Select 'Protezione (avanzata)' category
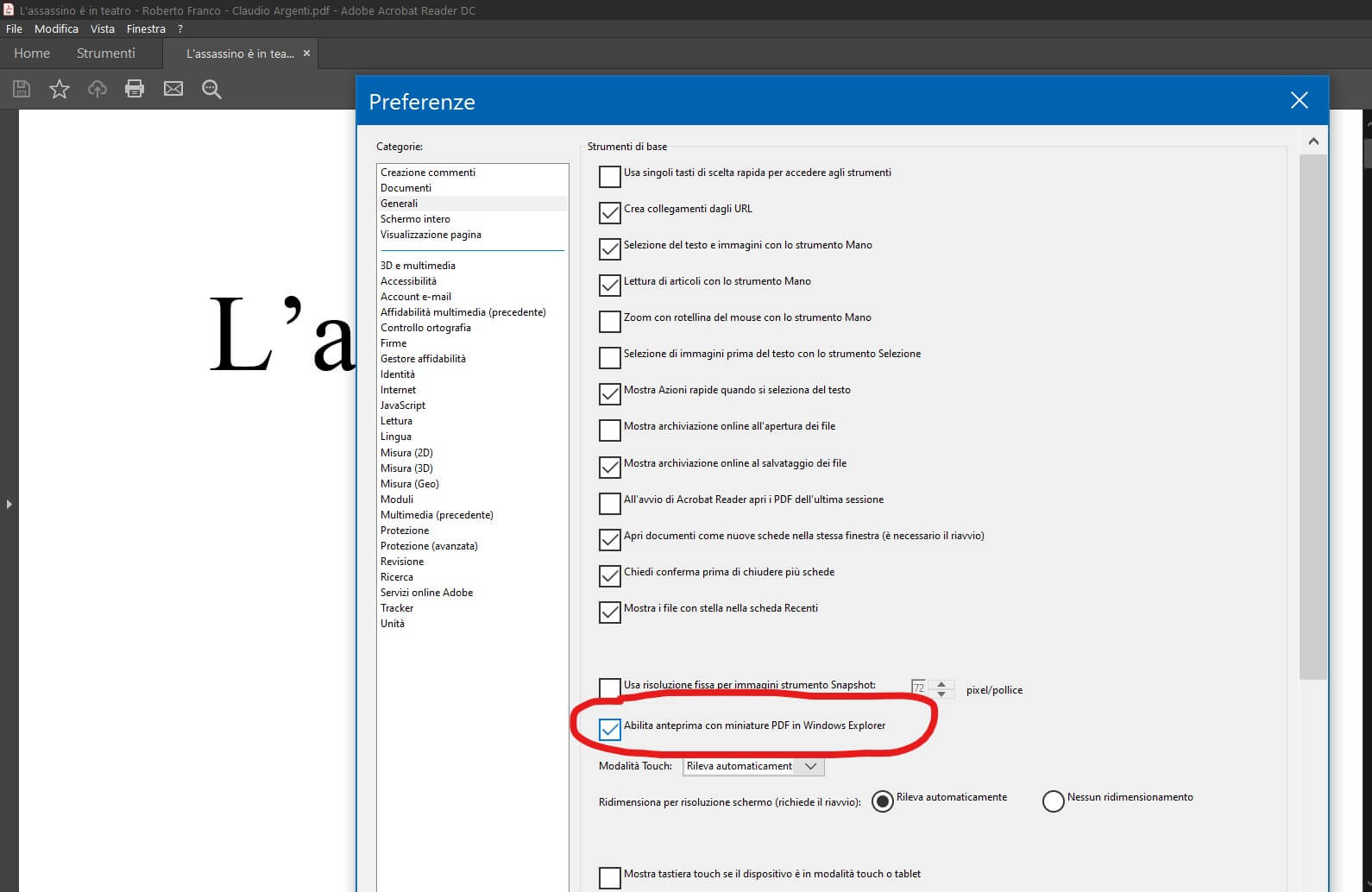Screen dimensions: 1372x892 pos(429,546)
